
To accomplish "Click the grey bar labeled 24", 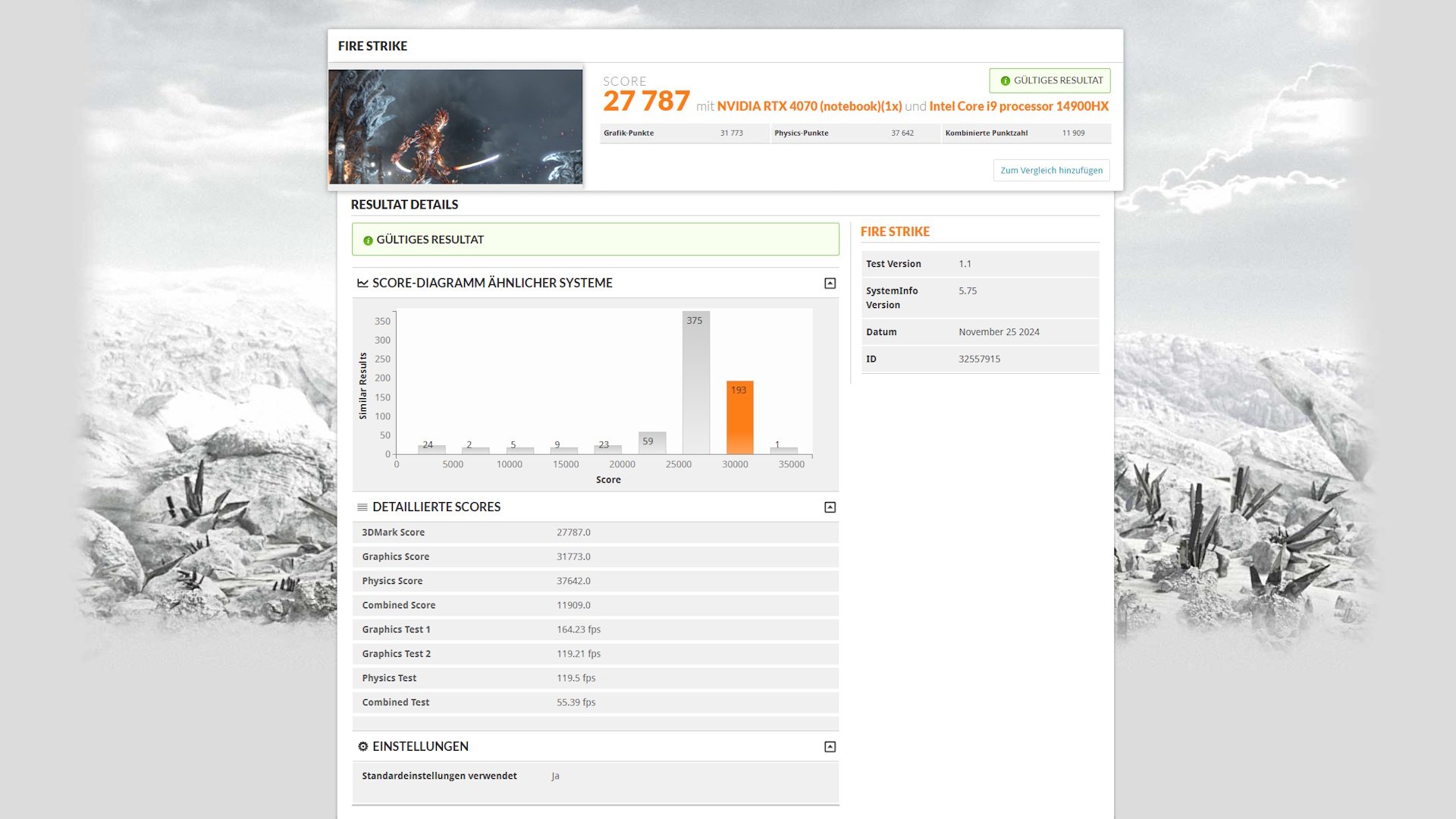I will click(x=431, y=450).
